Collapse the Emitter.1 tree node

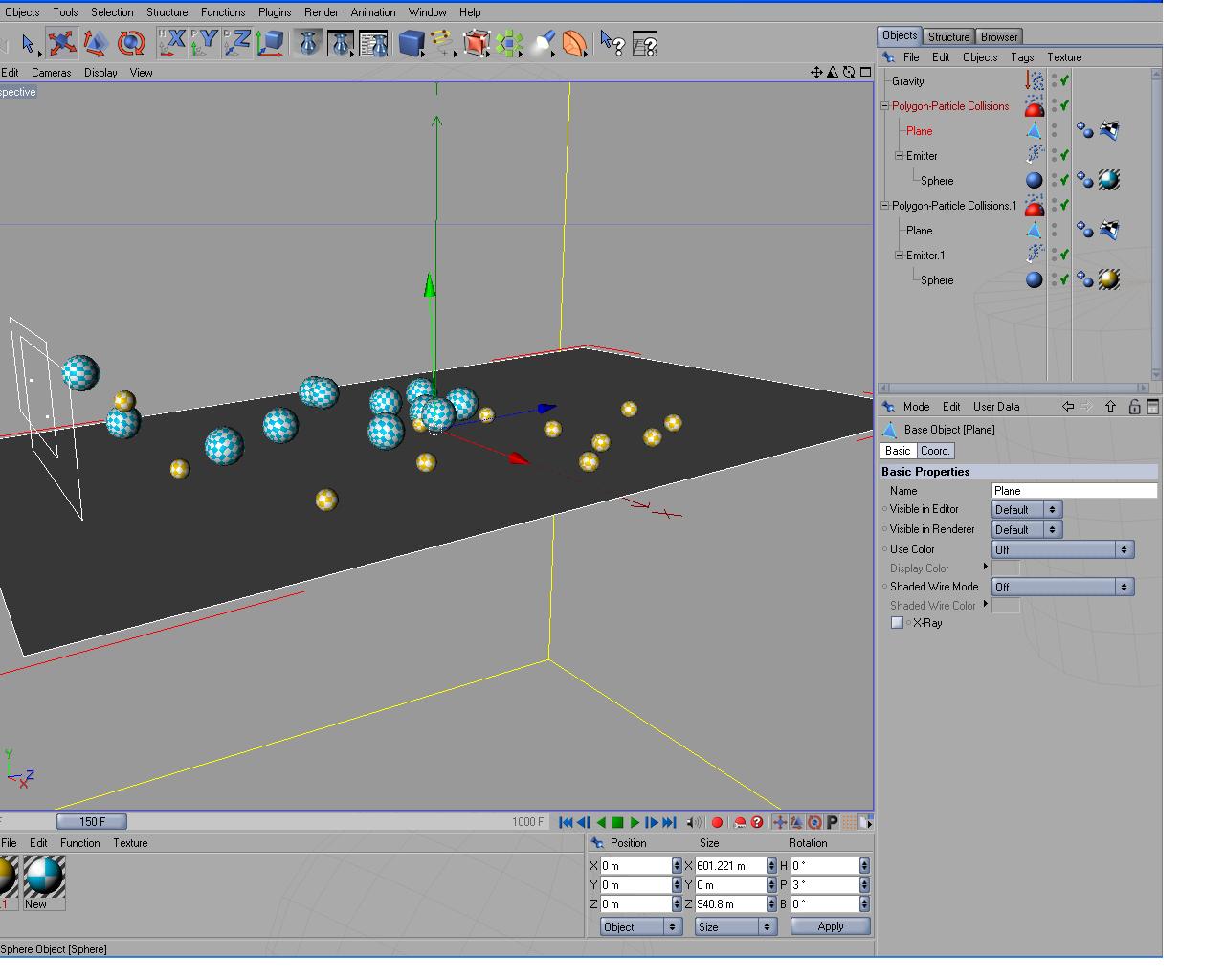899,256
